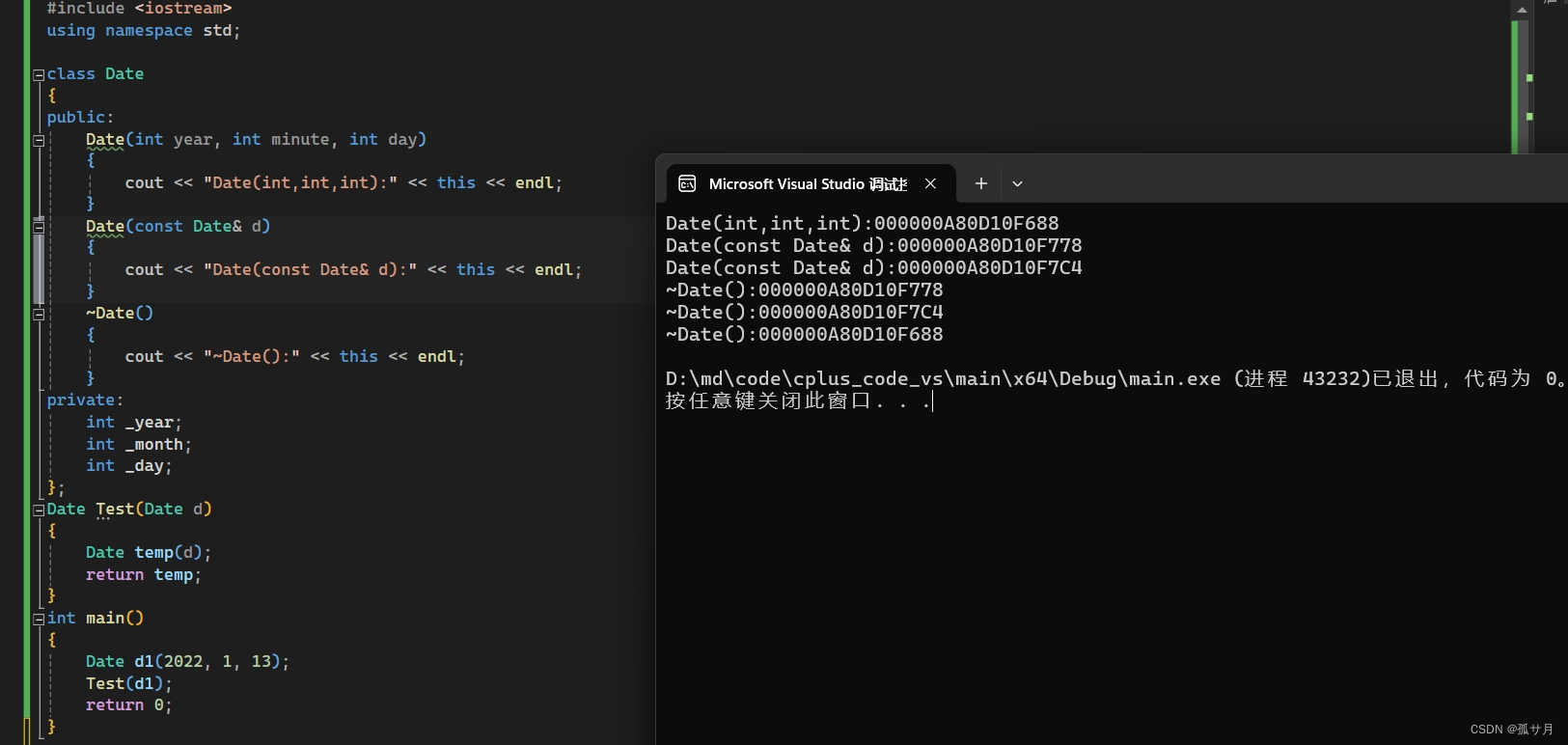1568x745 pixels.
Task: Click console output "~Date():000000A80D10F778"
Action: (805, 290)
